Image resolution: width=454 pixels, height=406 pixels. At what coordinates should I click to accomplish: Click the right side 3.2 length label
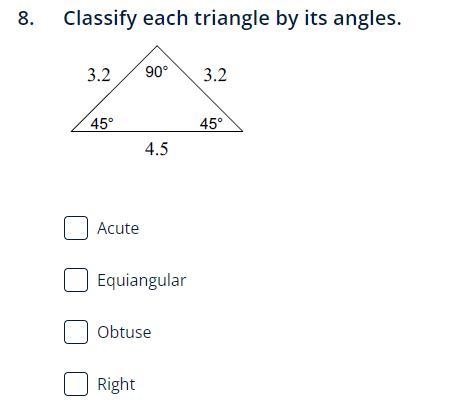215,75
